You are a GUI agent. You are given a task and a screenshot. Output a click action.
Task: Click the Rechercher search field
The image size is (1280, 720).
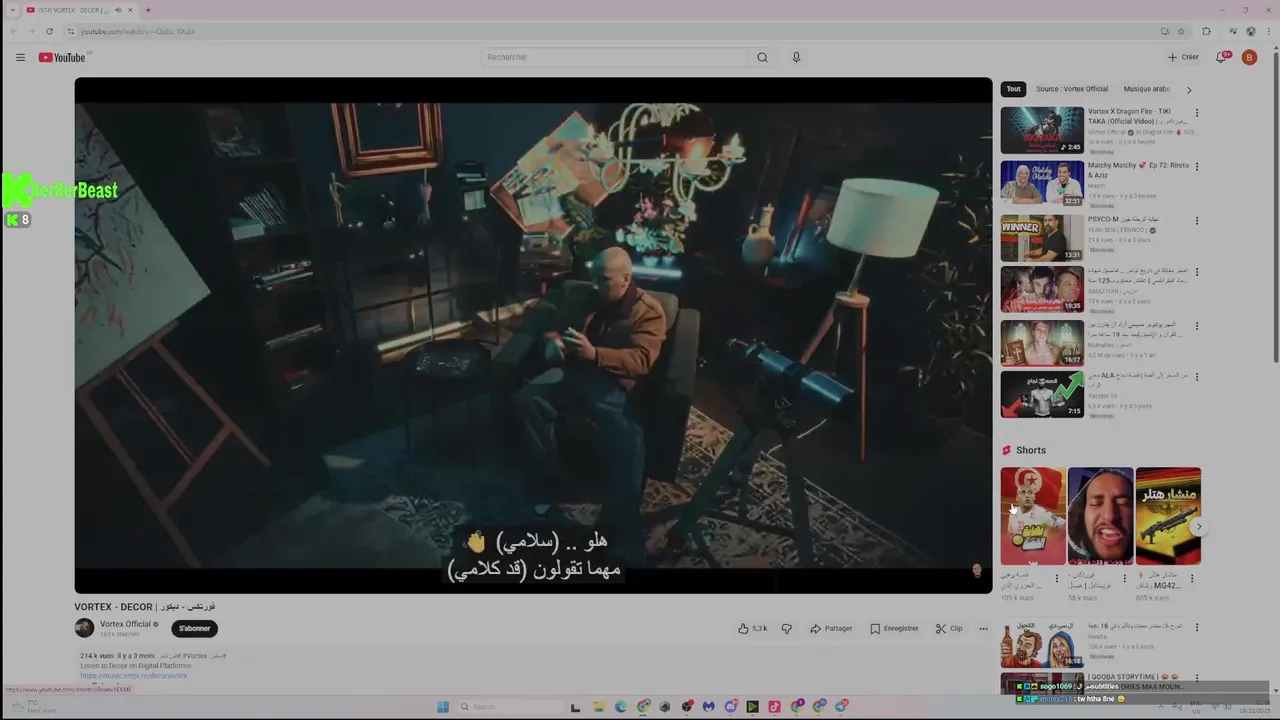(x=613, y=57)
